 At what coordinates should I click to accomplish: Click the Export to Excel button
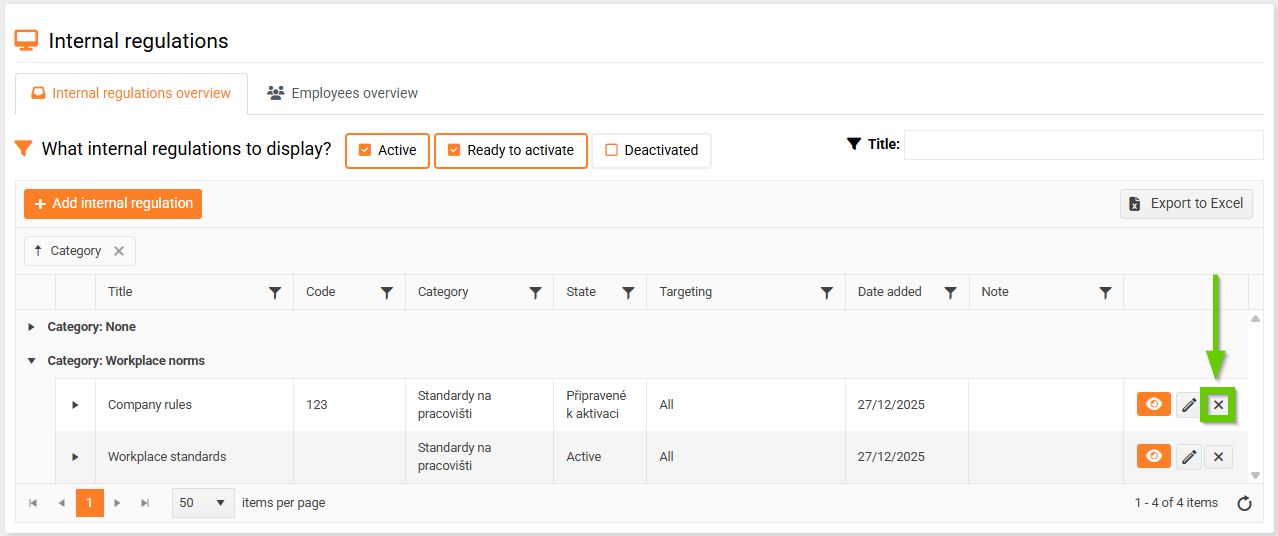click(x=1186, y=204)
